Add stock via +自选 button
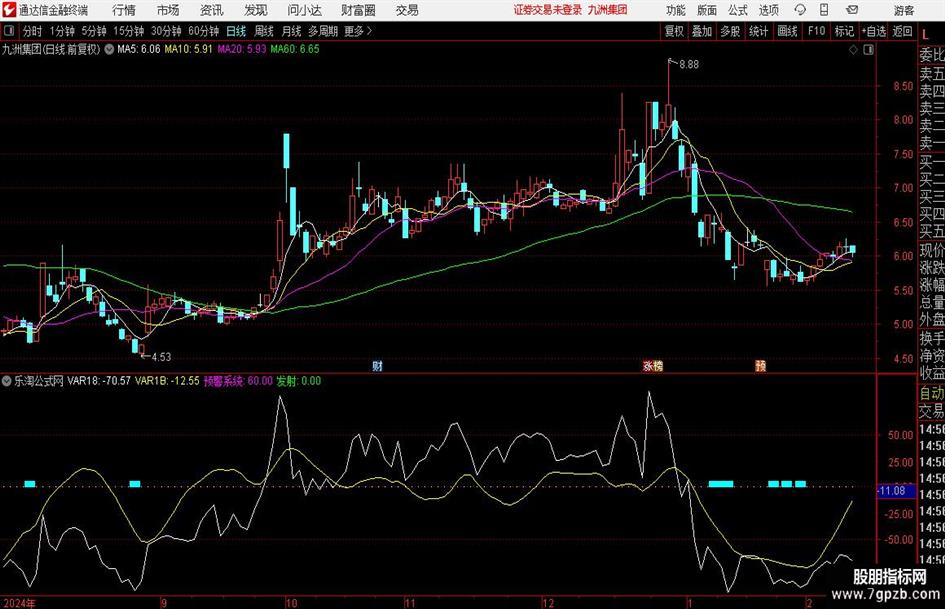This screenshot has width=945, height=609. click(874, 31)
